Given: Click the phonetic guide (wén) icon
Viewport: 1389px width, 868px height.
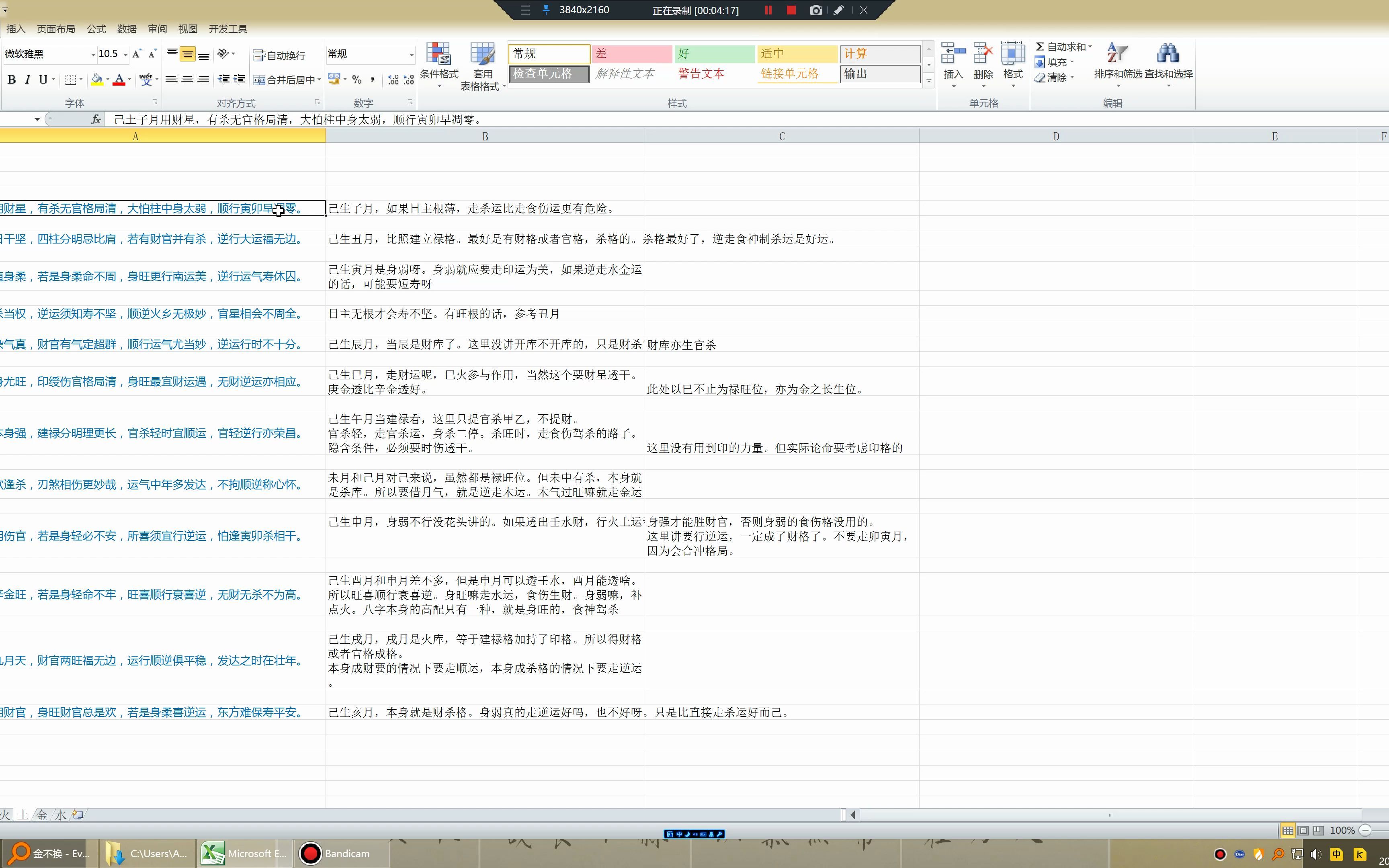Looking at the screenshot, I should tap(146, 80).
